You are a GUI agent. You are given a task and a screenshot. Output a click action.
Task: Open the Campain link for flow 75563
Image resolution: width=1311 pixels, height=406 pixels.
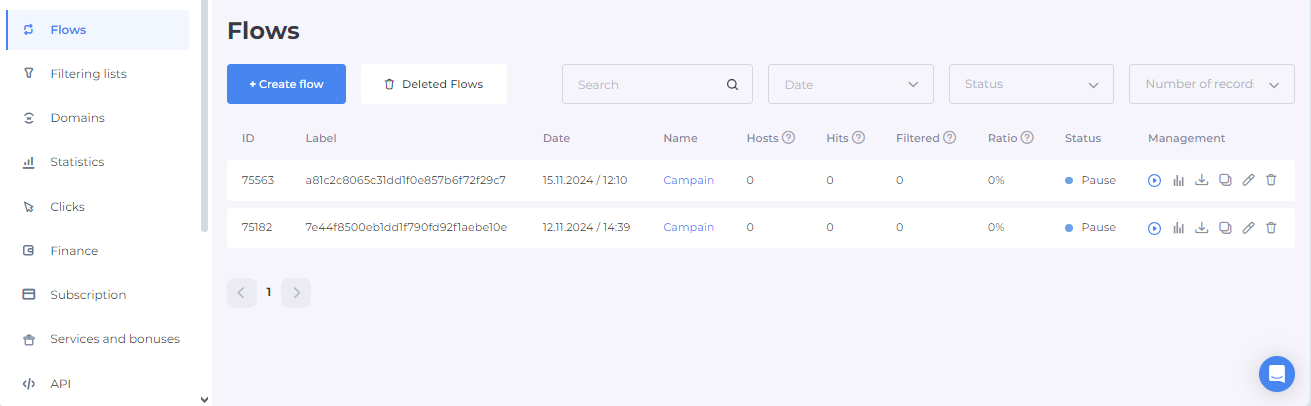pyautogui.click(x=688, y=181)
